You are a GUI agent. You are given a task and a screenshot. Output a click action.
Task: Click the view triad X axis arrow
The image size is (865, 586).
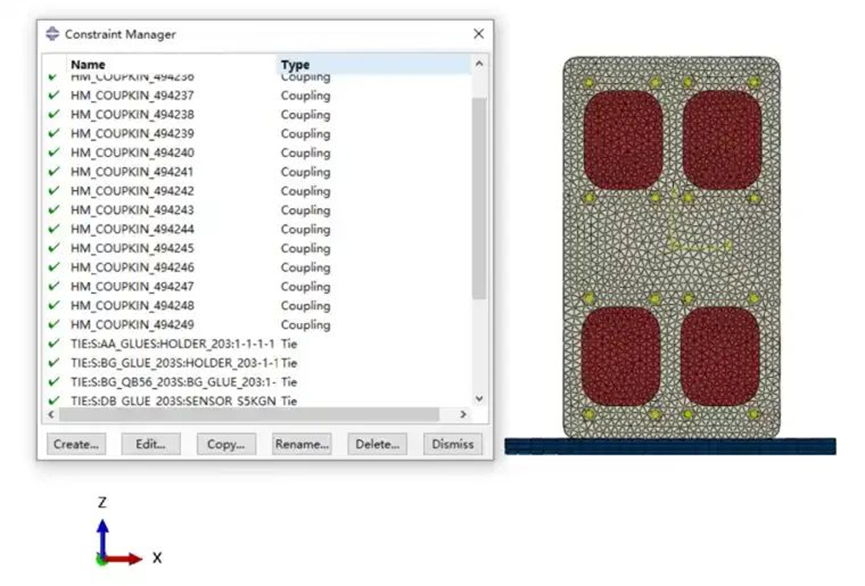point(125,559)
